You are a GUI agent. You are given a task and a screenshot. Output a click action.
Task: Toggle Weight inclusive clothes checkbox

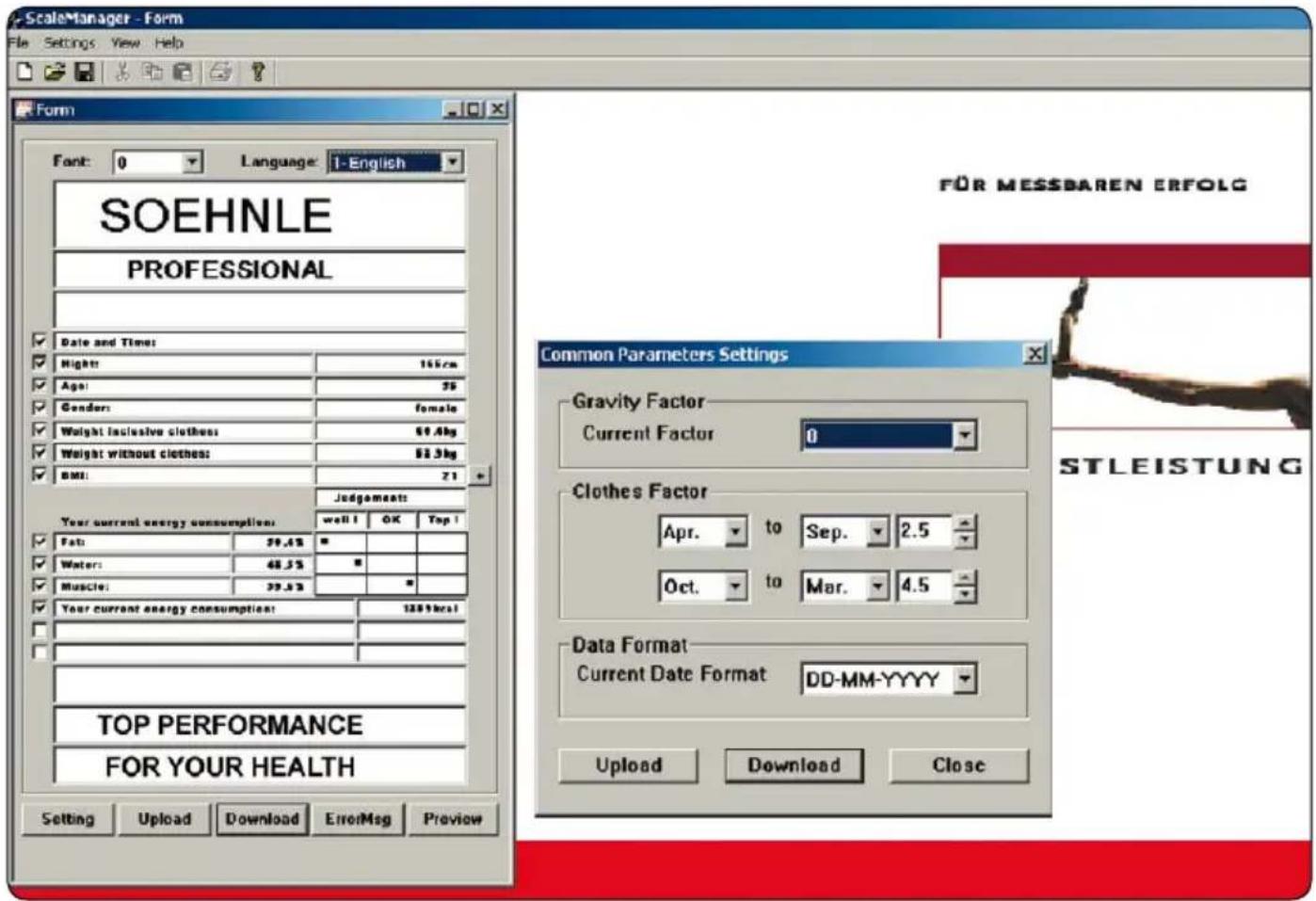[x=40, y=430]
